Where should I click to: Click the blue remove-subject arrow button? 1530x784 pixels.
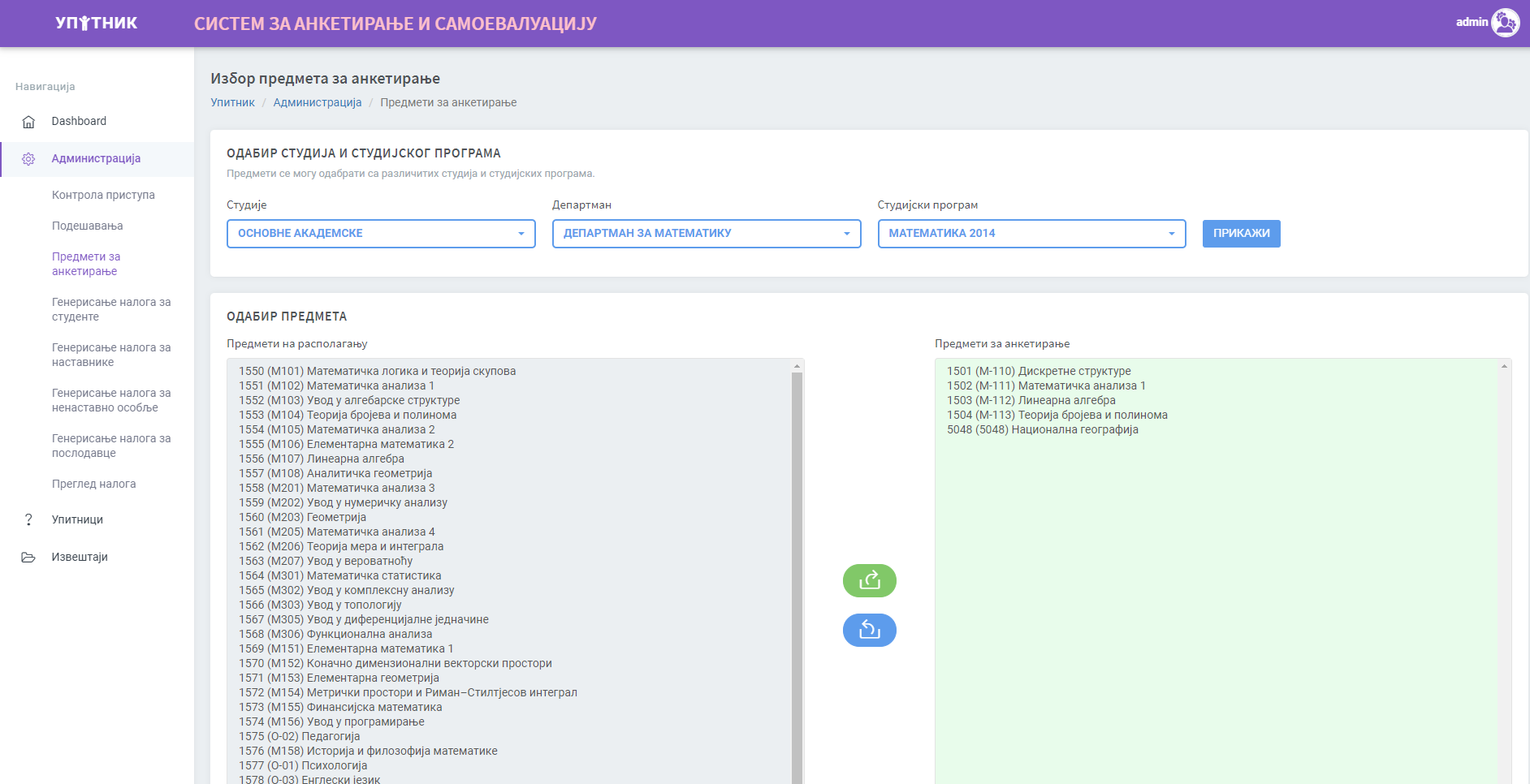point(869,630)
